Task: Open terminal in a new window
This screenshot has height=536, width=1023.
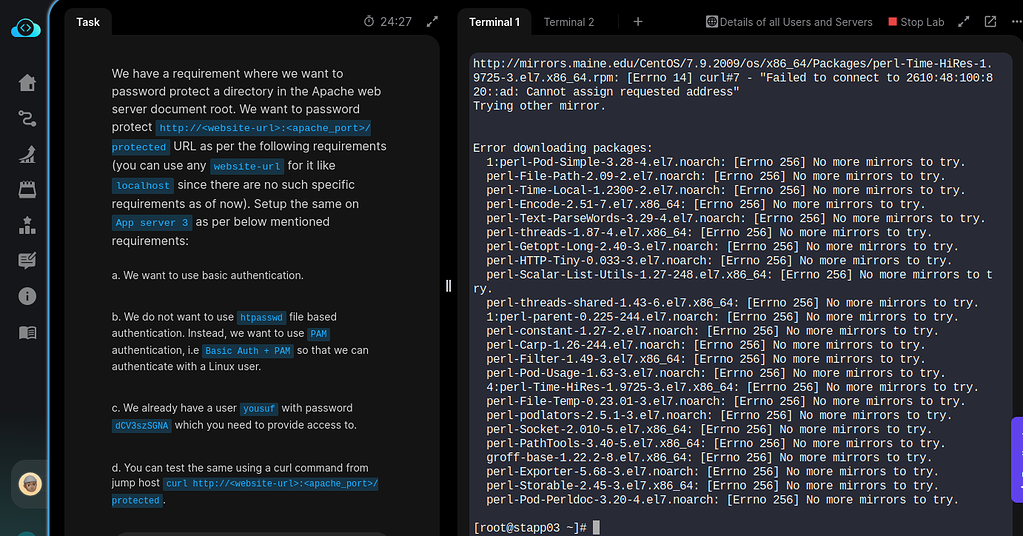Action: [990, 21]
